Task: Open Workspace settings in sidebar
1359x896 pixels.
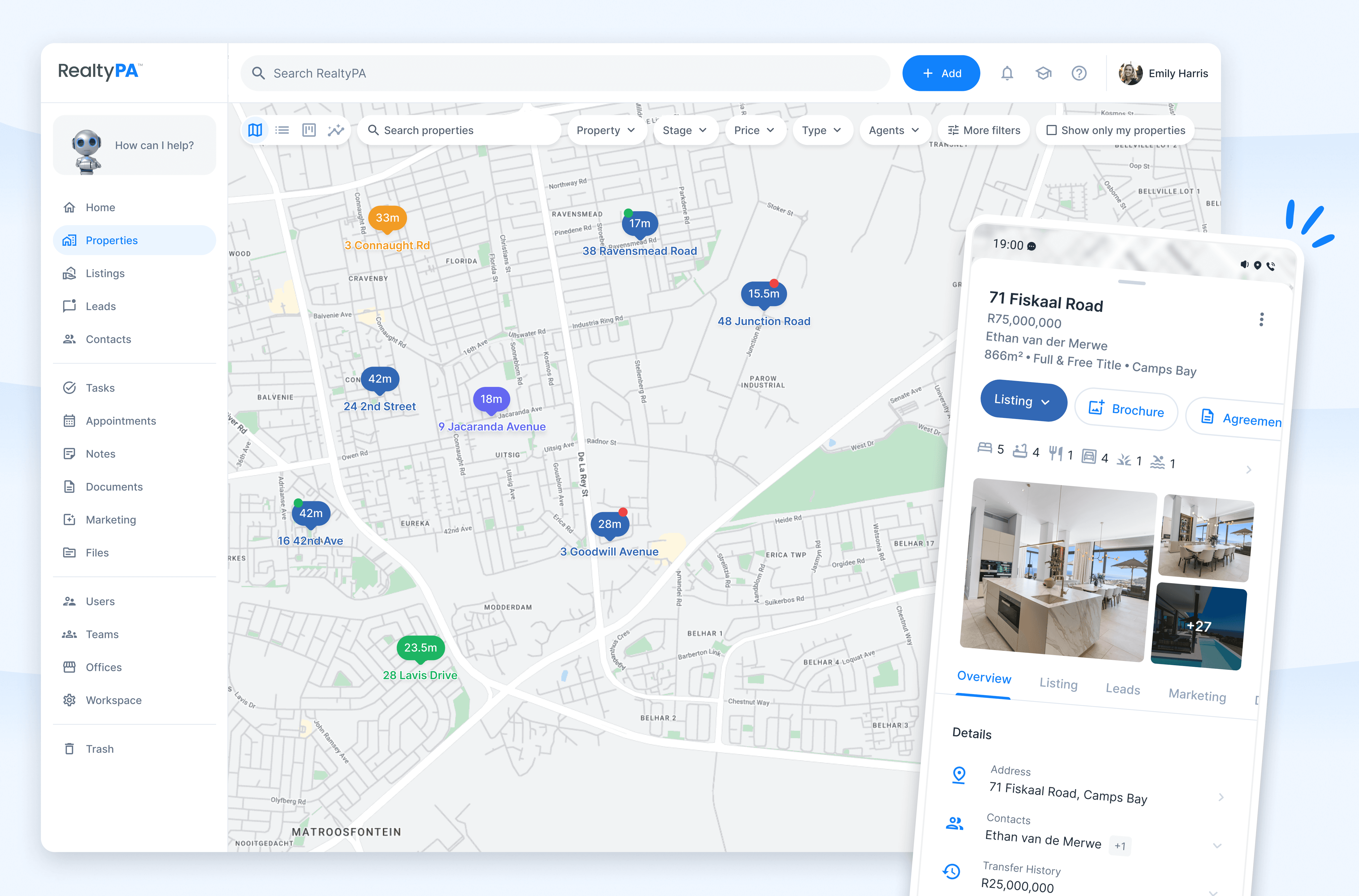Action: [134, 701]
